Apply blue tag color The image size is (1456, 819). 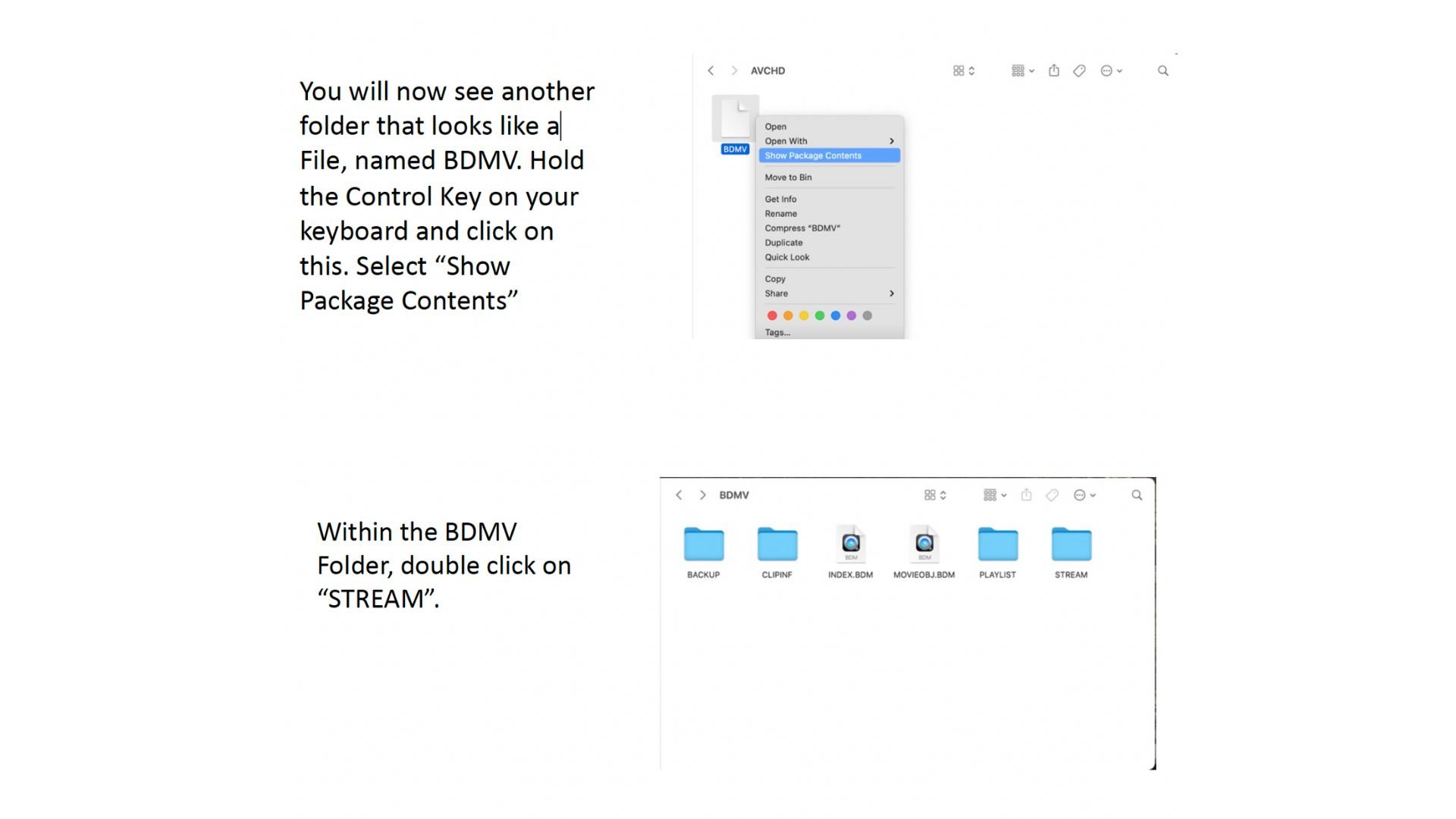click(836, 315)
